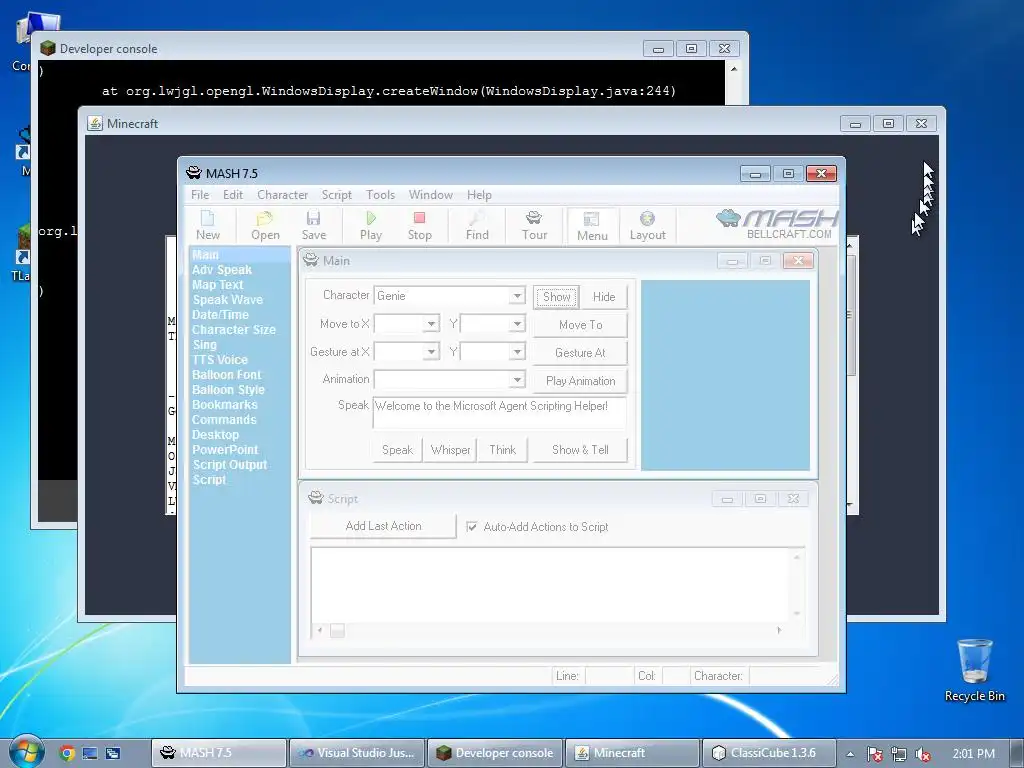1024x768 pixels.
Task: Click the Add Last Action button
Action: pos(383,526)
